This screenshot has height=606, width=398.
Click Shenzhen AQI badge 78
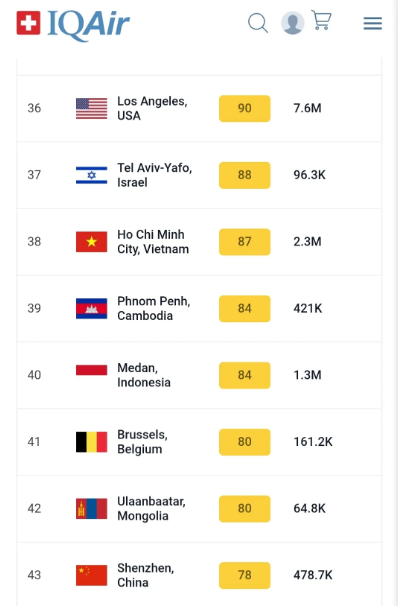click(x=245, y=575)
